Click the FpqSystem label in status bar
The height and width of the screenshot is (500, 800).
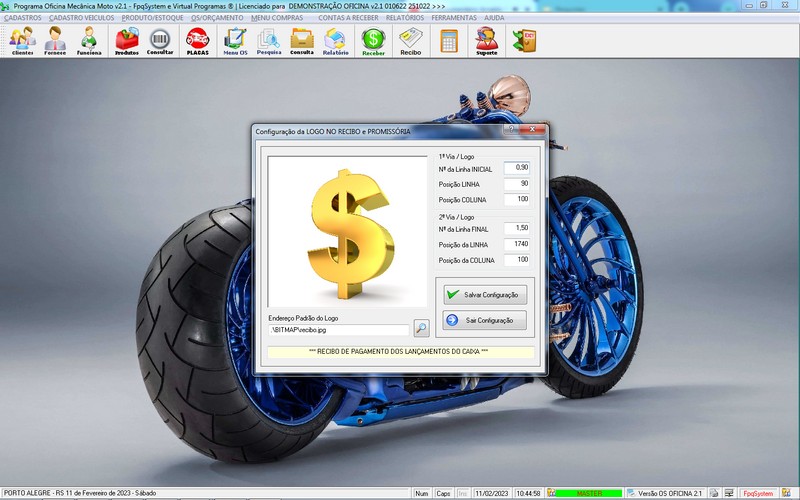pyautogui.click(x=758, y=493)
